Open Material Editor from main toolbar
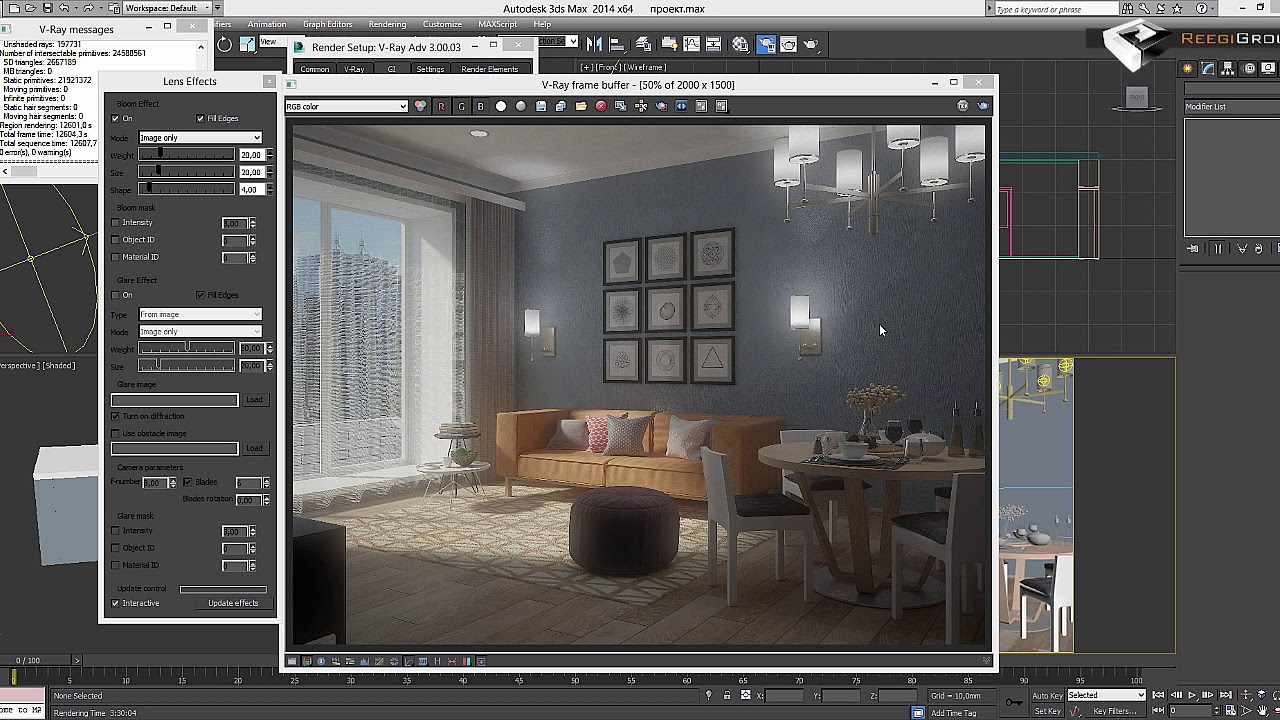This screenshot has height=720, width=1280. click(740, 44)
